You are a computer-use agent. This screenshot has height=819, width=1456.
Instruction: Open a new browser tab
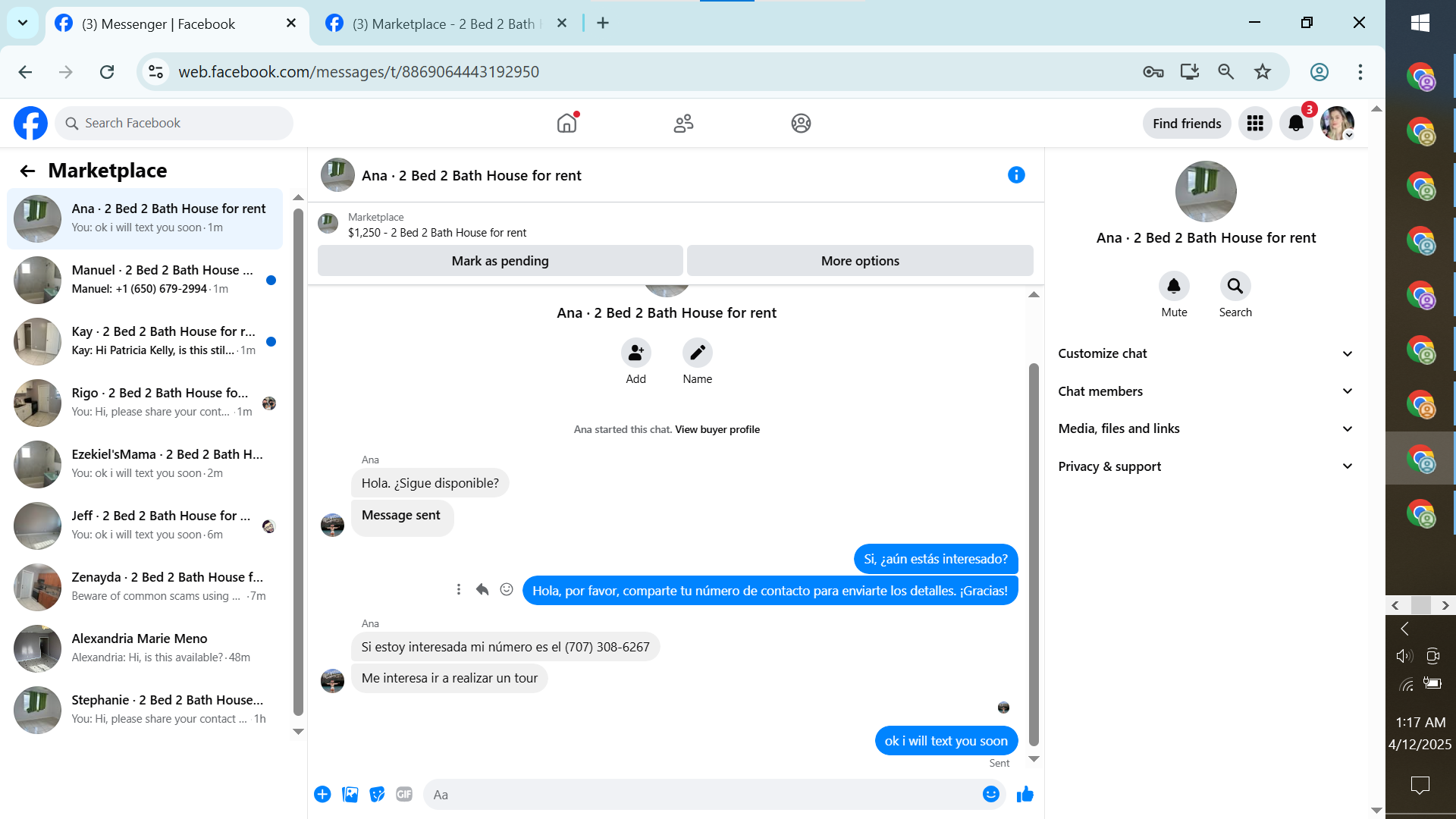(603, 23)
